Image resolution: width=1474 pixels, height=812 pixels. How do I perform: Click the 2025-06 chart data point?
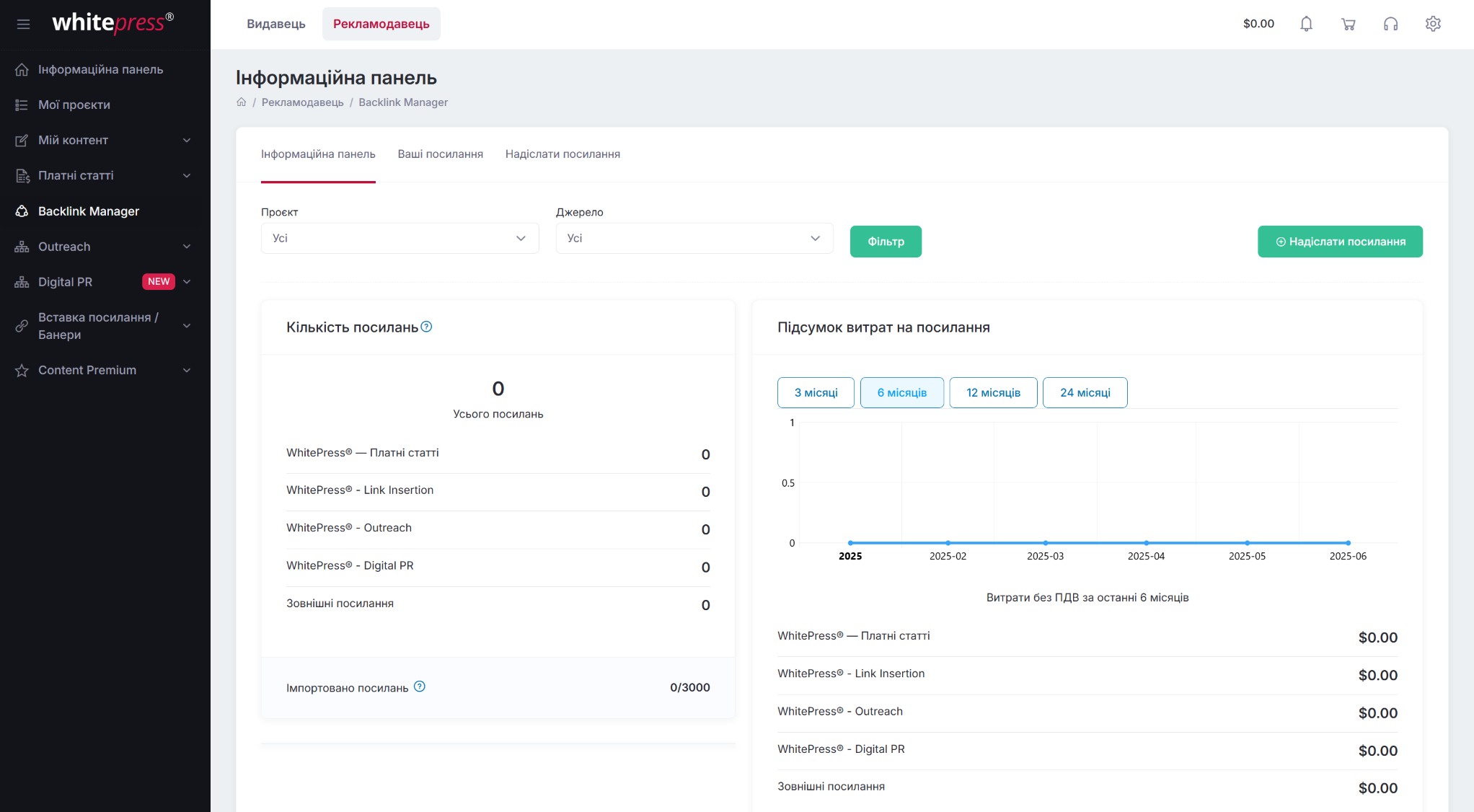pyautogui.click(x=1348, y=542)
